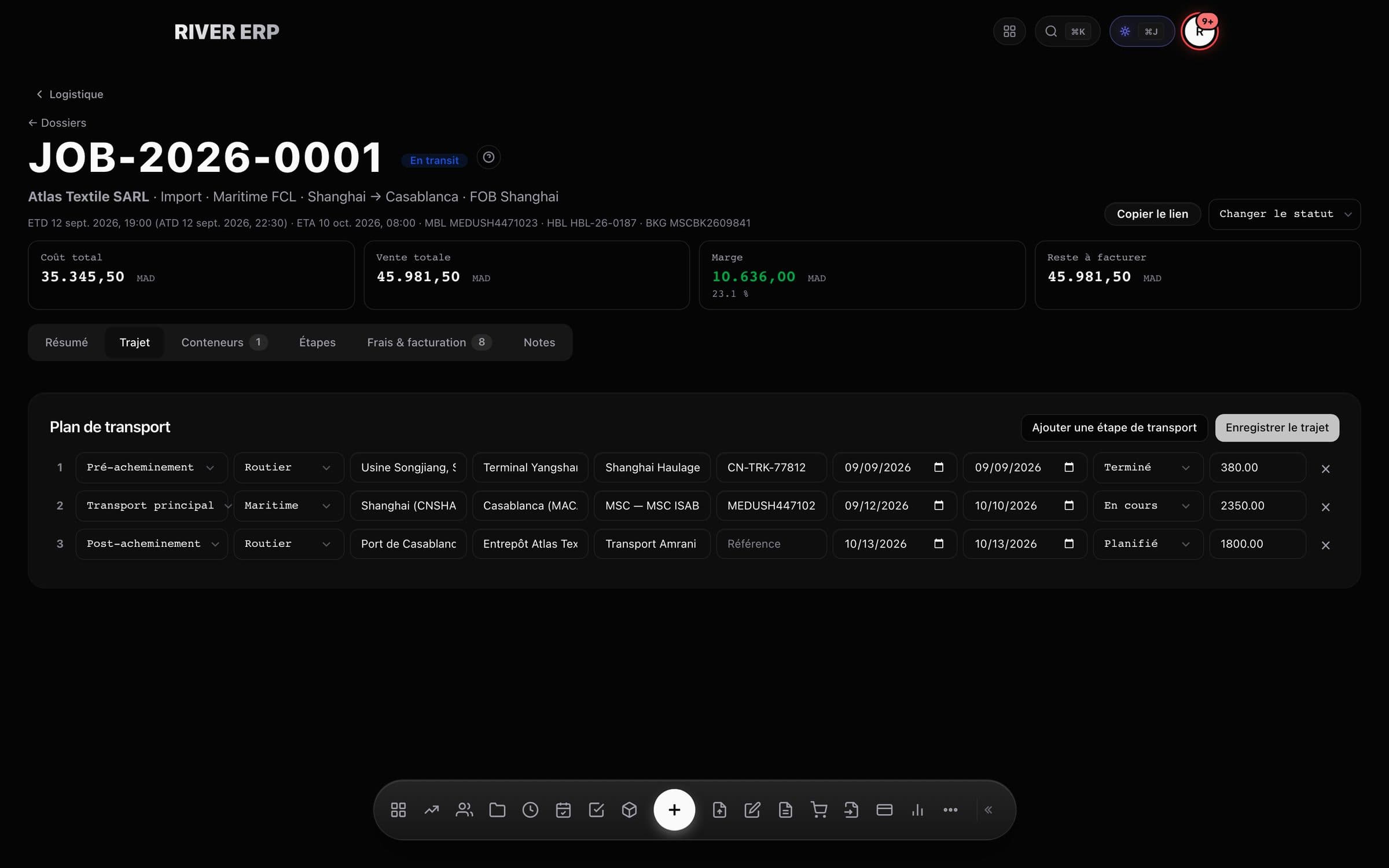The image size is (1389, 868).
Task: Open the Terminé status dropdown
Action: (1148, 468)
